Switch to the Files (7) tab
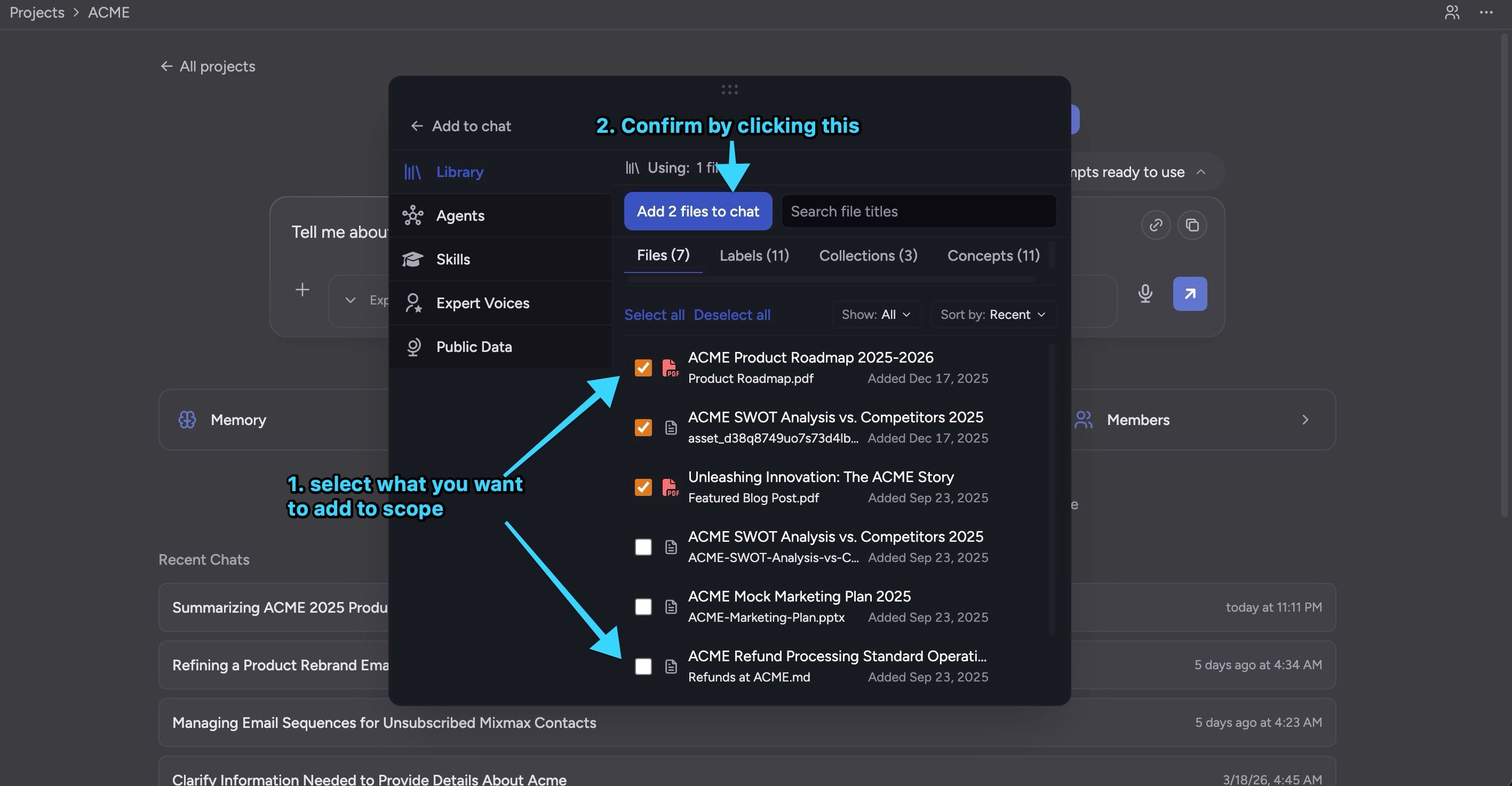This screenshot has height=786, width=1512. [663, 256]
